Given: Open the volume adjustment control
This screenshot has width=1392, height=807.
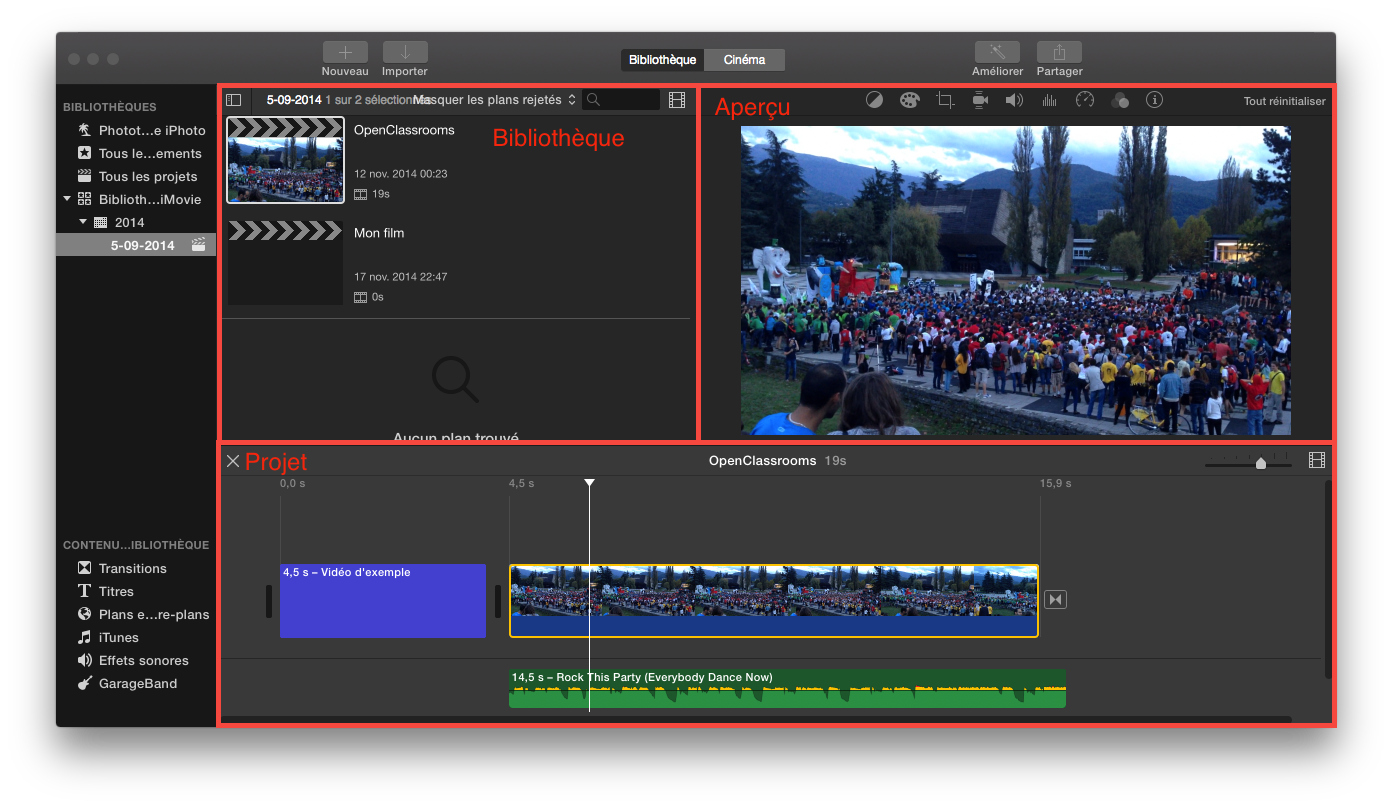Looking at the screenshot, I should pyautogui.click(x=1013, y=100).
